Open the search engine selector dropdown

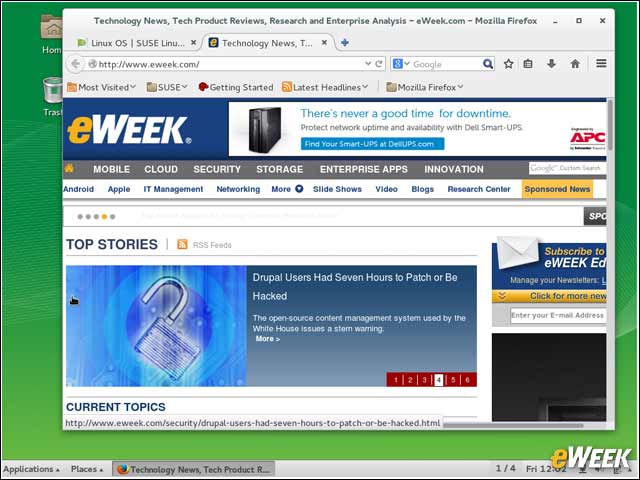point(401,64)
